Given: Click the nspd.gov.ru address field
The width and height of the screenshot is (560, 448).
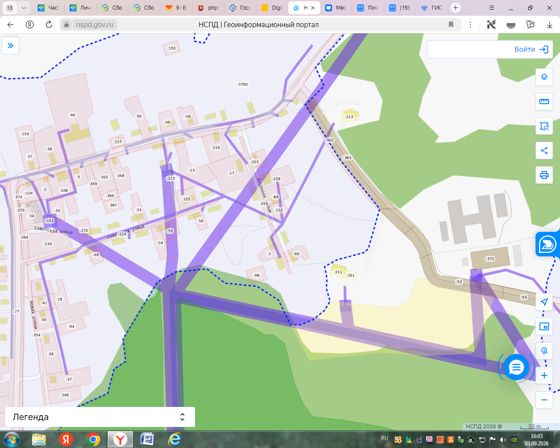Looking at the screenshot, I should (x=94, y=25).
